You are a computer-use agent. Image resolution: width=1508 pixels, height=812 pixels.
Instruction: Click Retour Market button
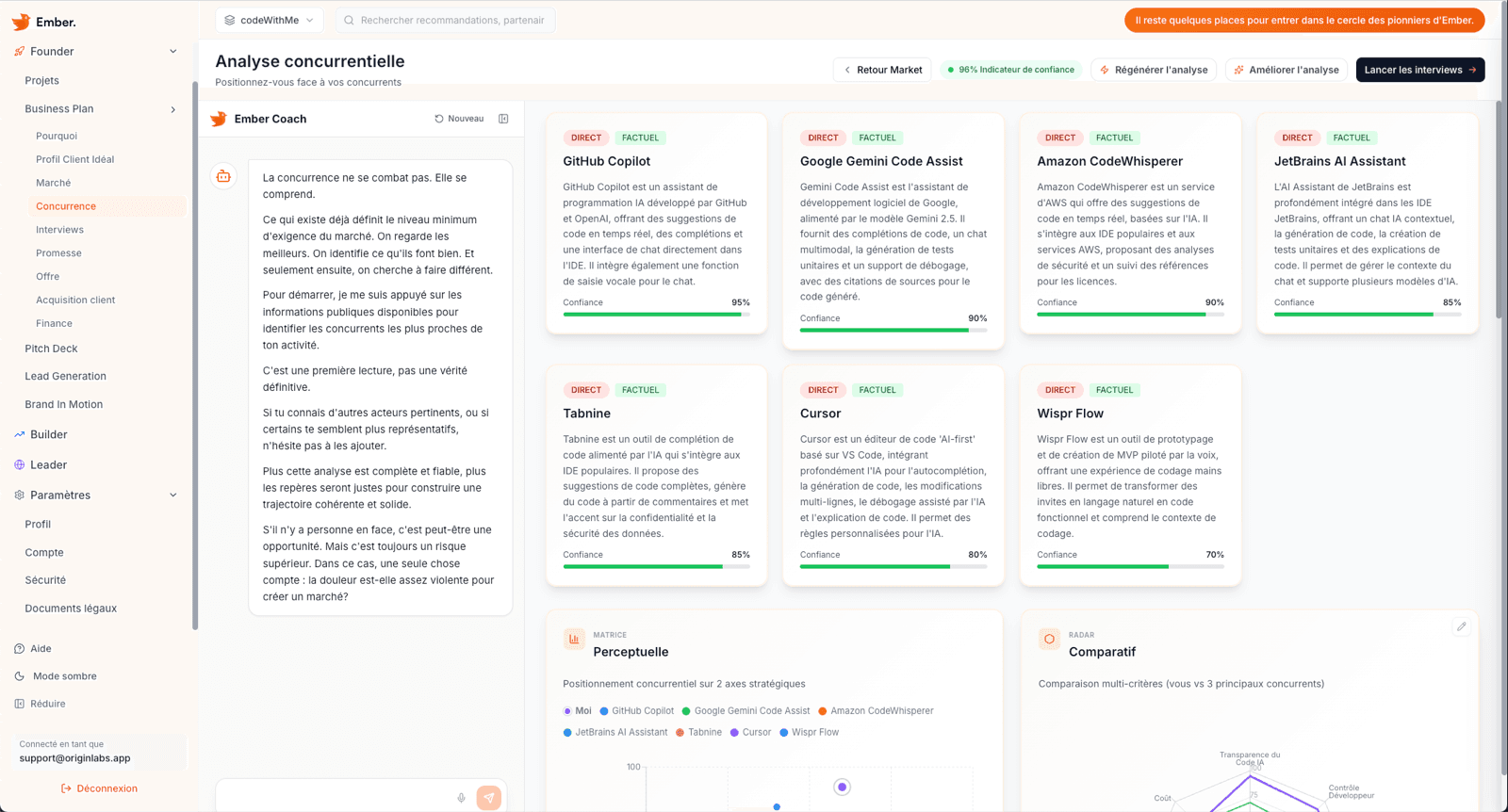pyautogui.click(x=882, y=70)
